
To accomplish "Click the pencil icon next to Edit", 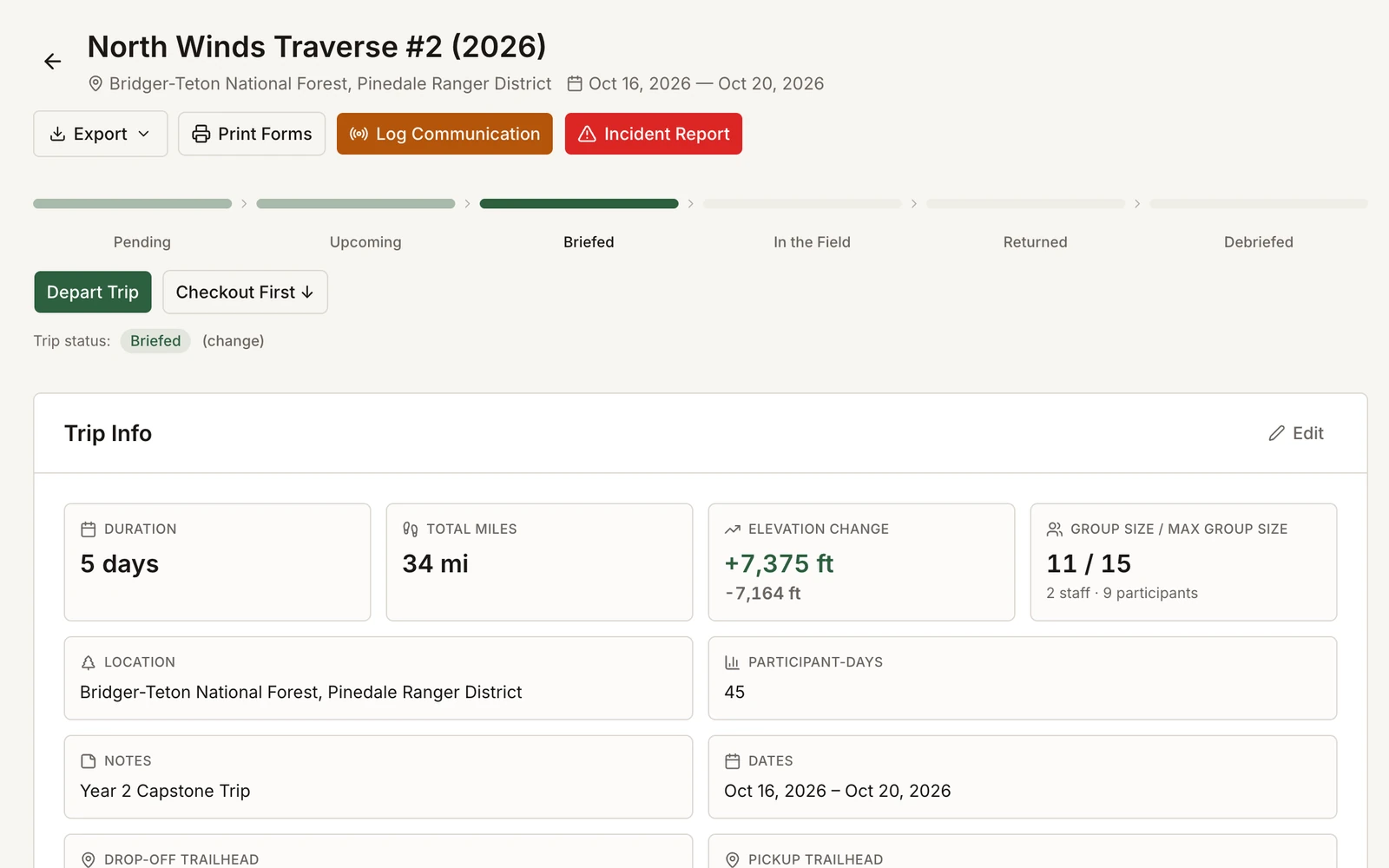I will coord(1276,433).
